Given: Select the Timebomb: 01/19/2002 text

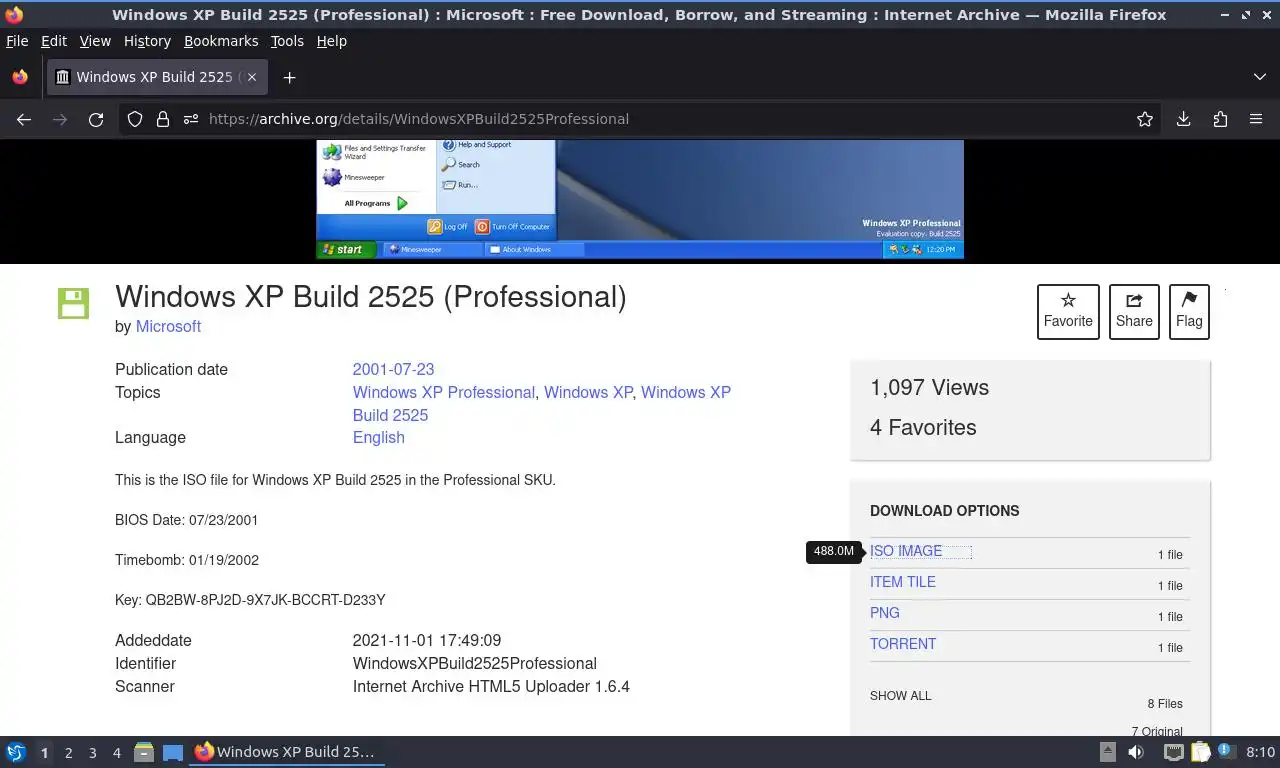Looking at the screenshot, I should coord(187,560).
